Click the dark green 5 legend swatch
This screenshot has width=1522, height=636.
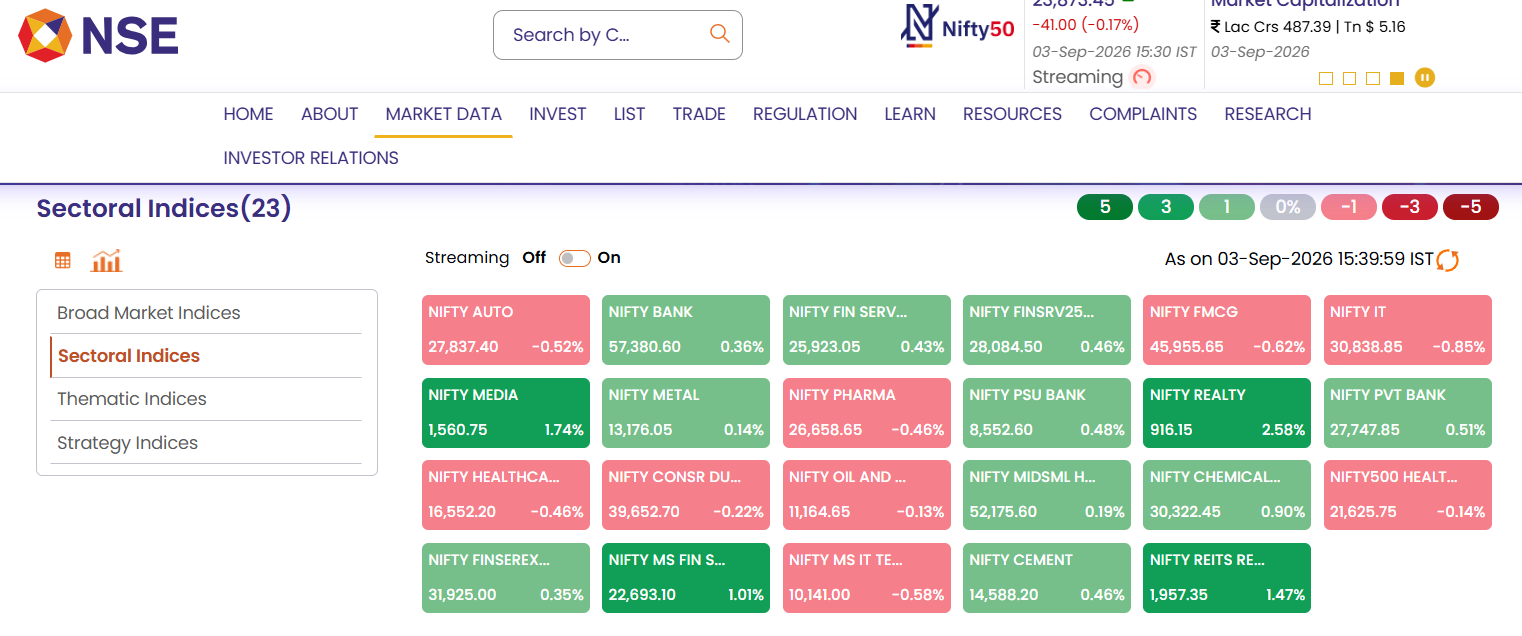pyautogui.click(x=1105, y=207)
